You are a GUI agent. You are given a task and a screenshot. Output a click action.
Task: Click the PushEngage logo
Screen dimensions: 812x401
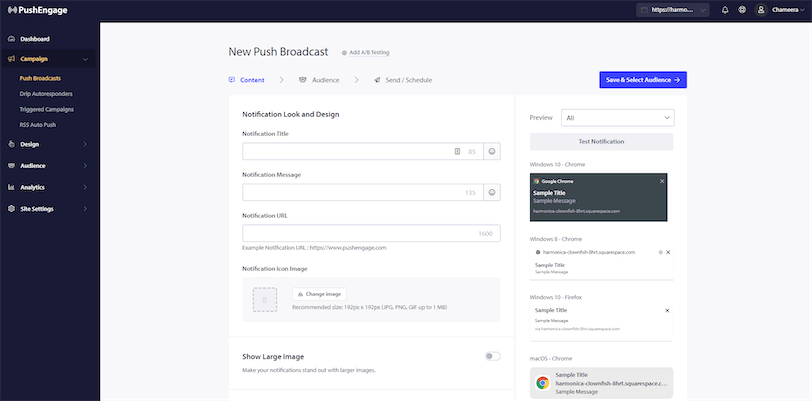pyautogui.click(x=38, y=10)
